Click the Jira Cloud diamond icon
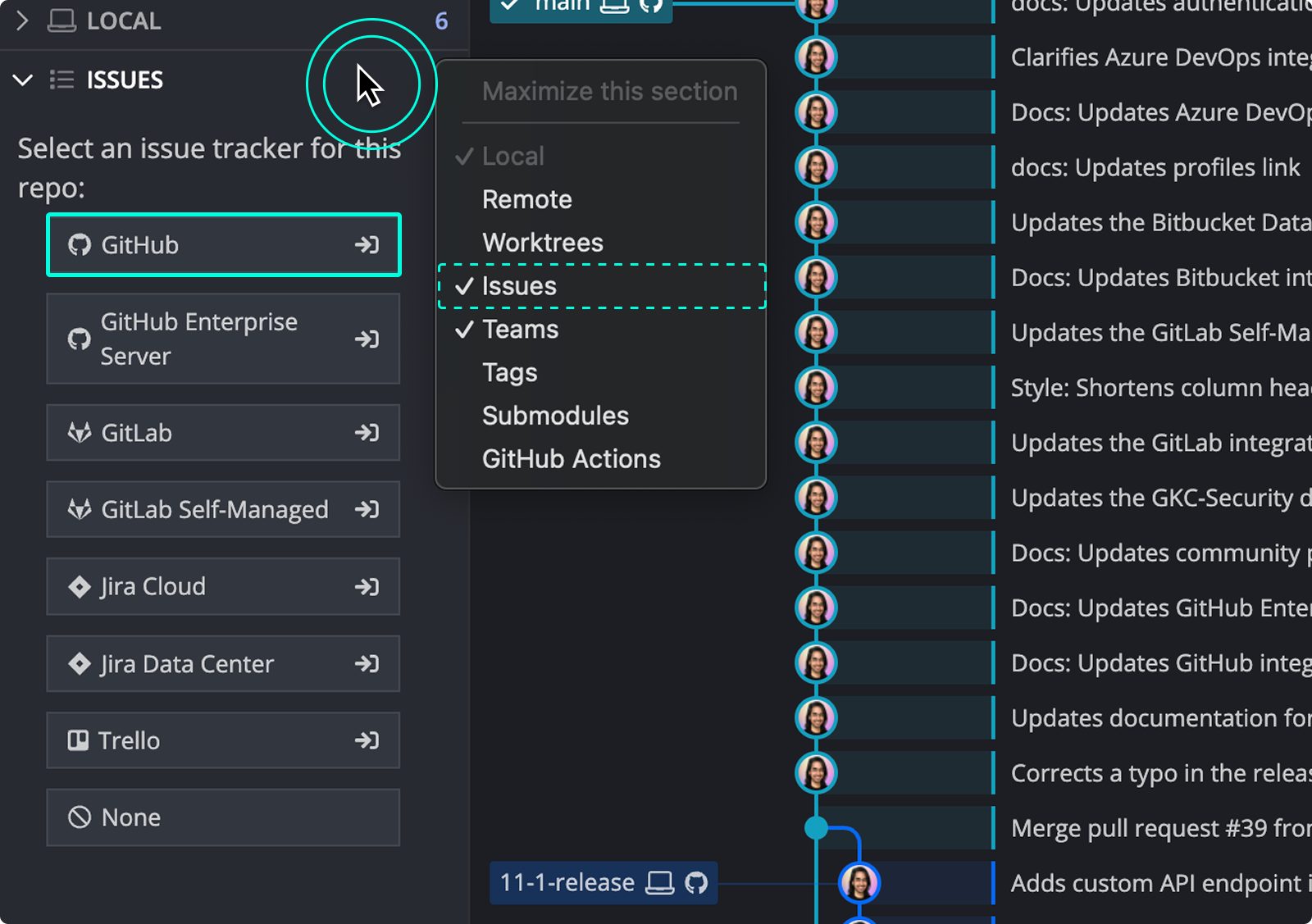 80,586
